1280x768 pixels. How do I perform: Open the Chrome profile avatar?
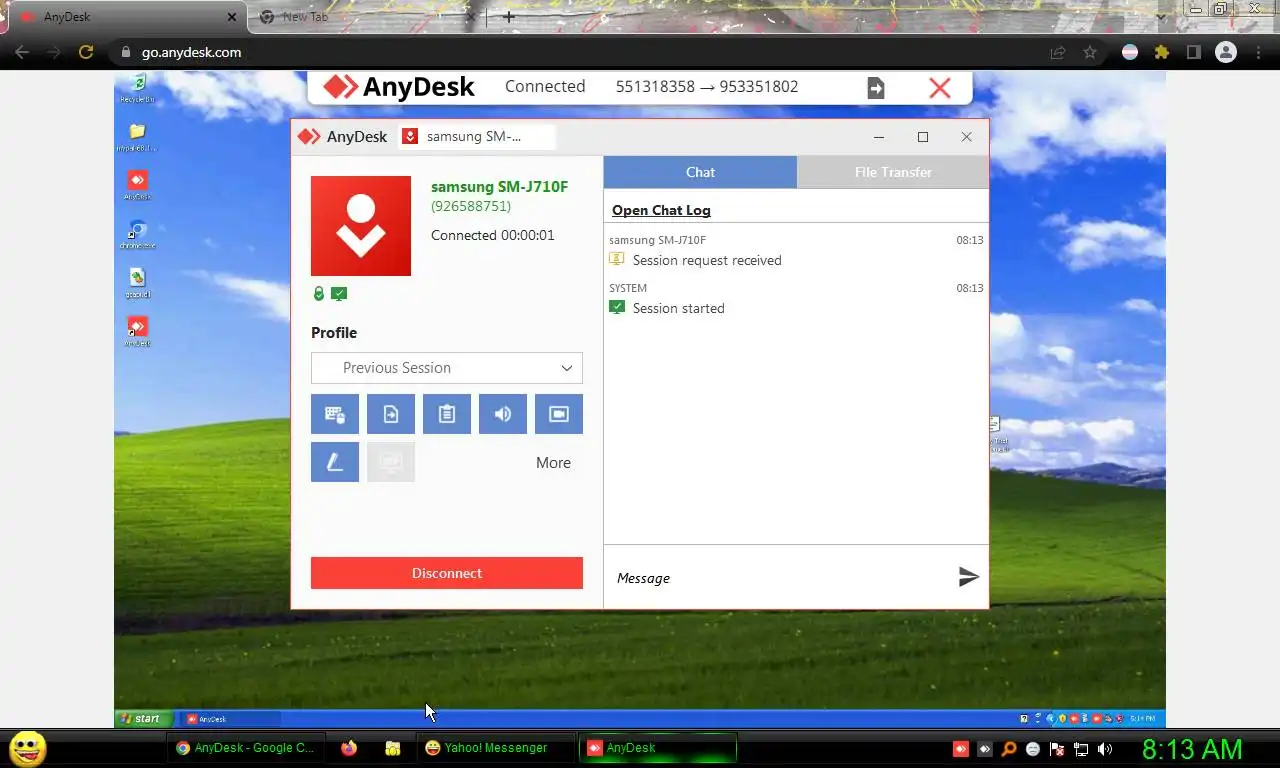click(x=1226, y=52)
